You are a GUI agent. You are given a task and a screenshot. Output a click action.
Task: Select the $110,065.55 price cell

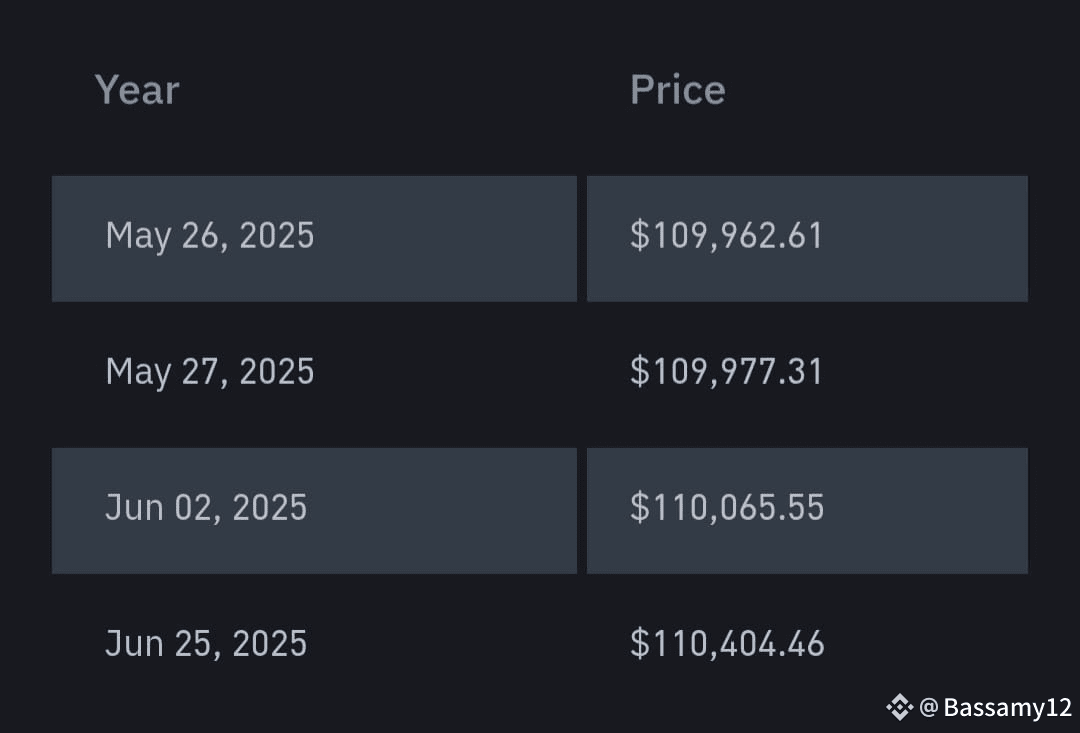[x=807, y=510]
